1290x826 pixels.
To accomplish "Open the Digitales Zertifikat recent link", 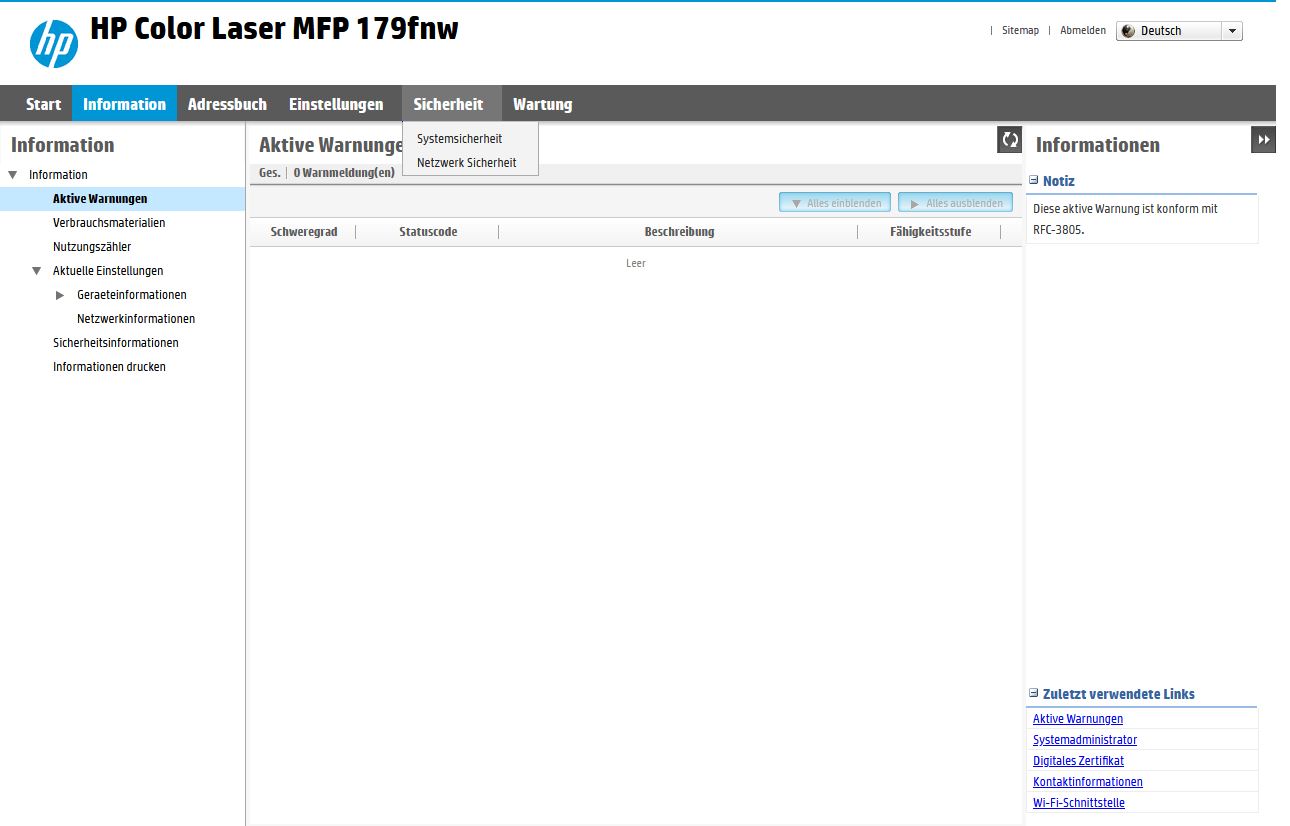I will coord(1078,761).
